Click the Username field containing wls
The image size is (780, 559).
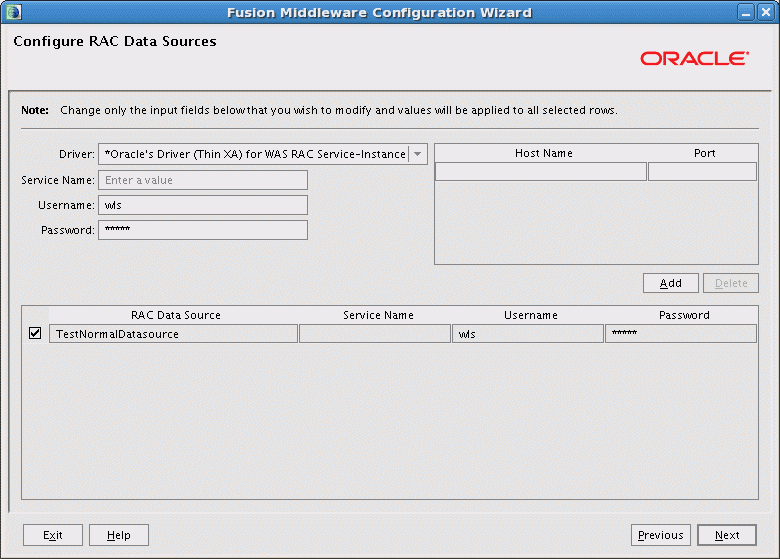203,205
